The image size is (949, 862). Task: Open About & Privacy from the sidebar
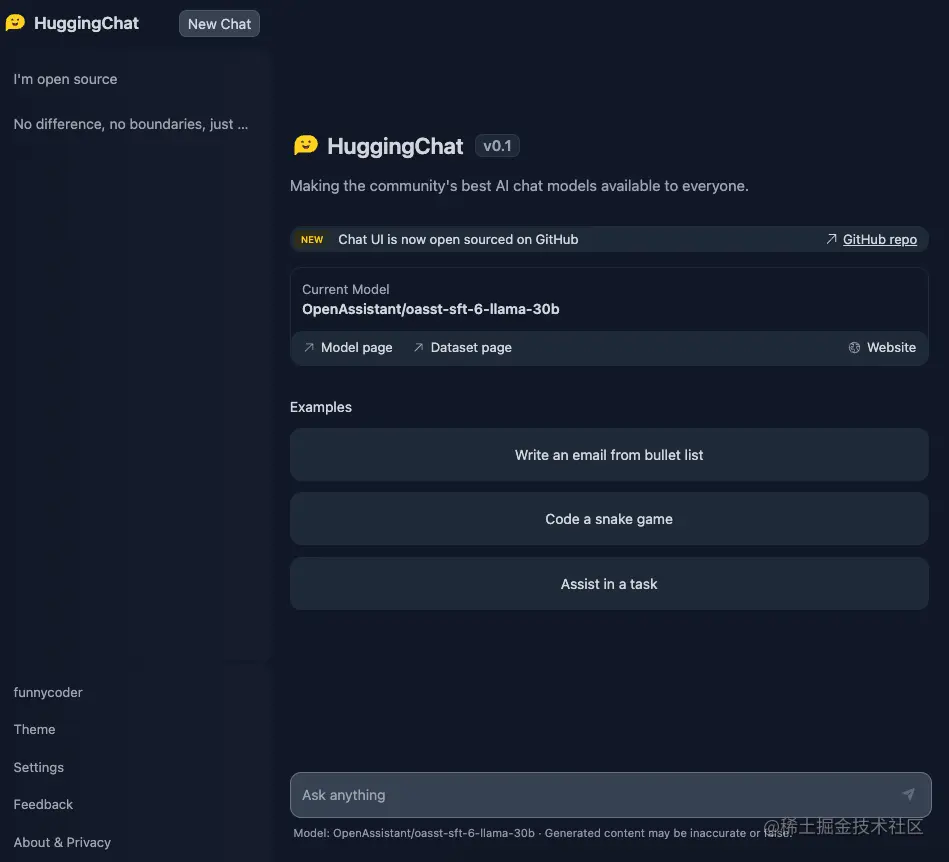[62, 842]
